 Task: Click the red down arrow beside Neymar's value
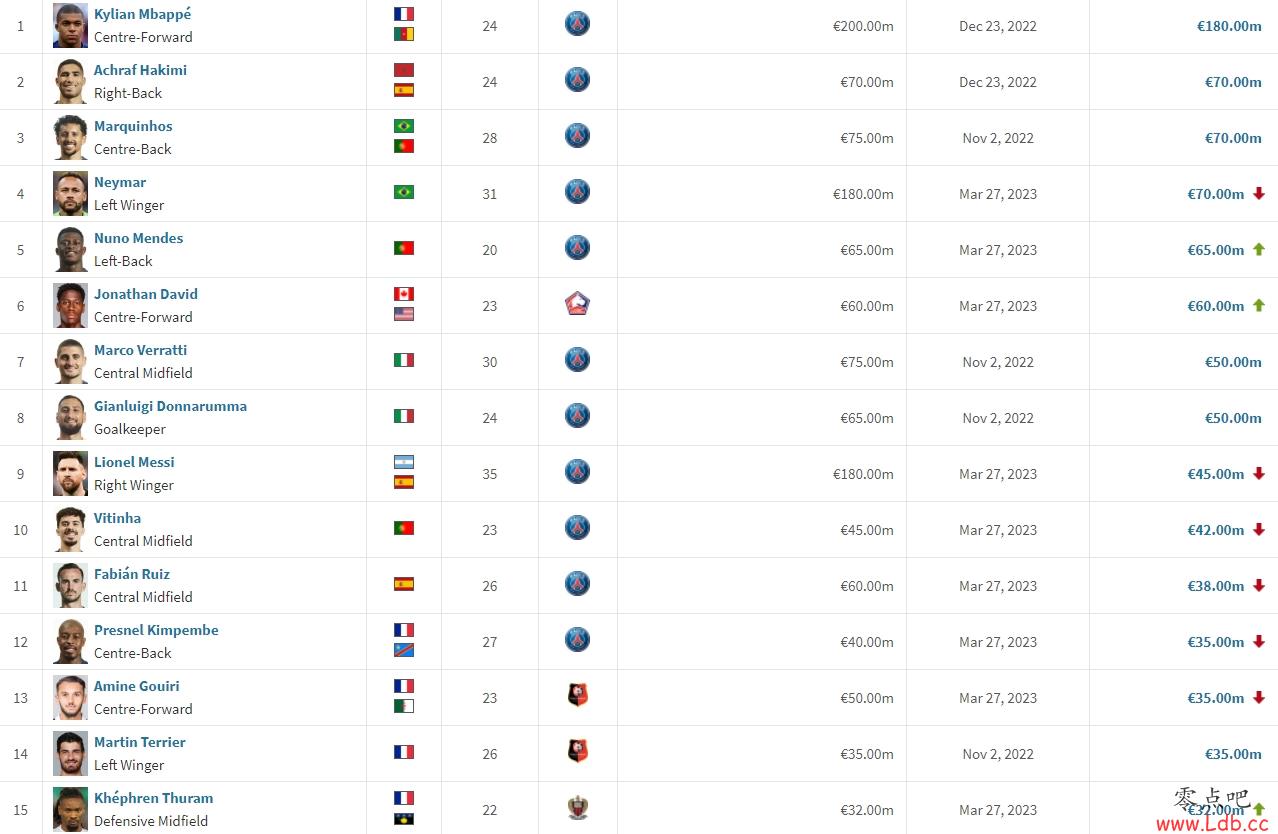coord(1259,194)
